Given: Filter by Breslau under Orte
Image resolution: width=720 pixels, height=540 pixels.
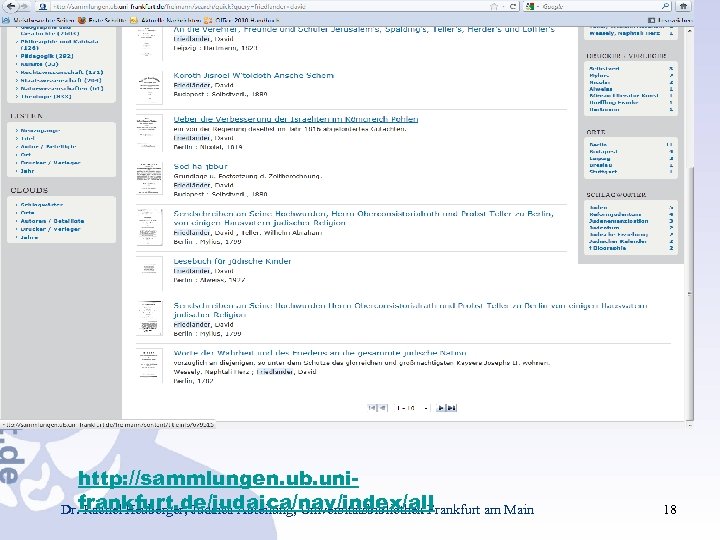Looking at the screenshot, I should [x=601, y=165].
